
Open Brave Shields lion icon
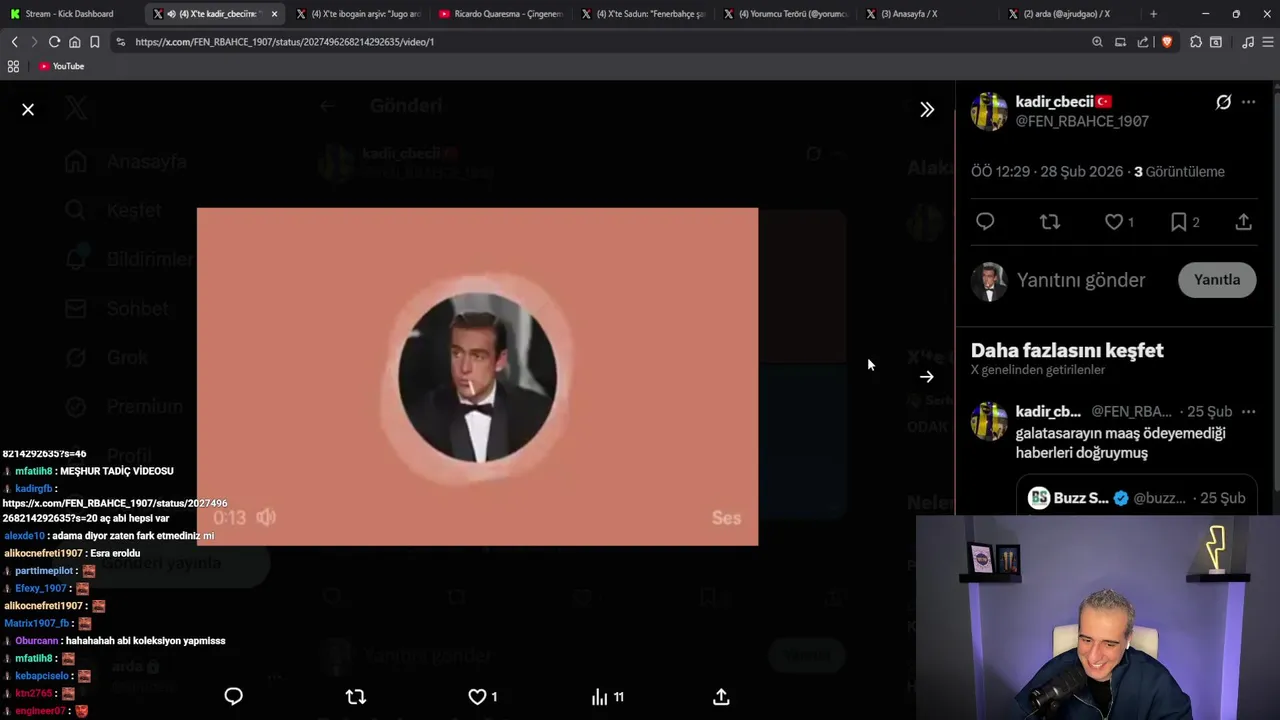pos(1166,42)
